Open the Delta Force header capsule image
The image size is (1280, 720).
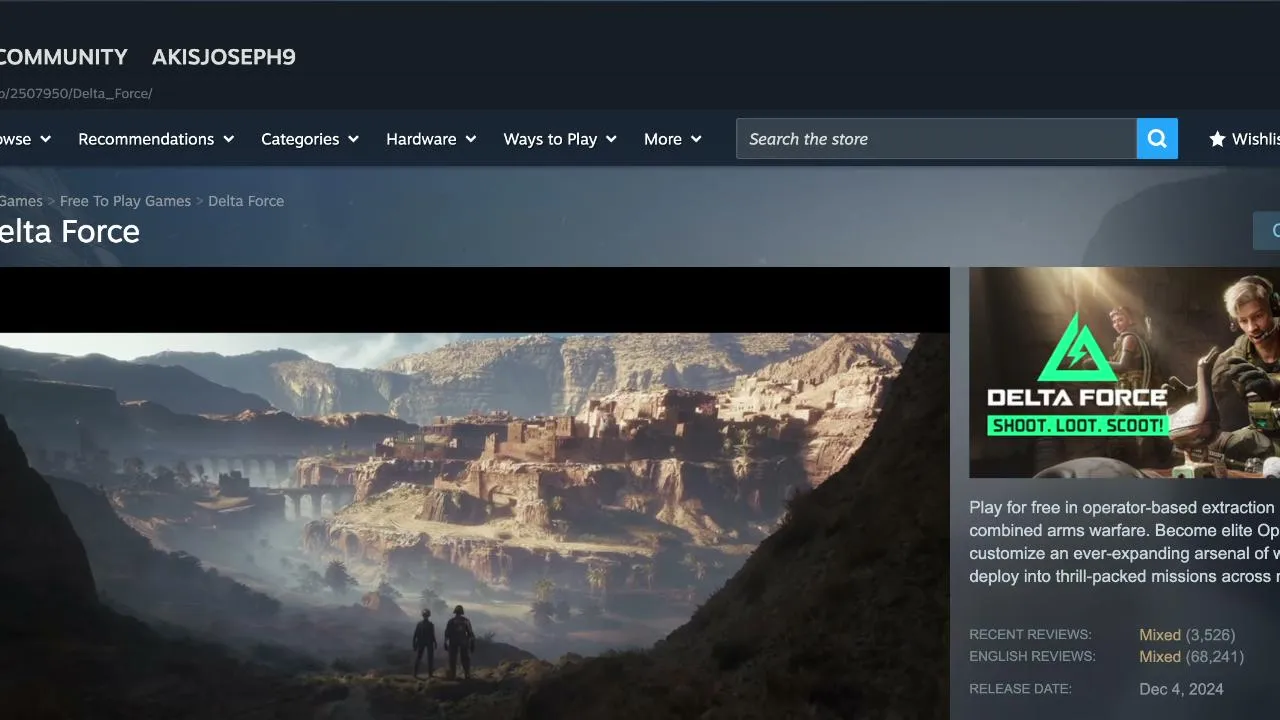click(x=1124, y=372)
